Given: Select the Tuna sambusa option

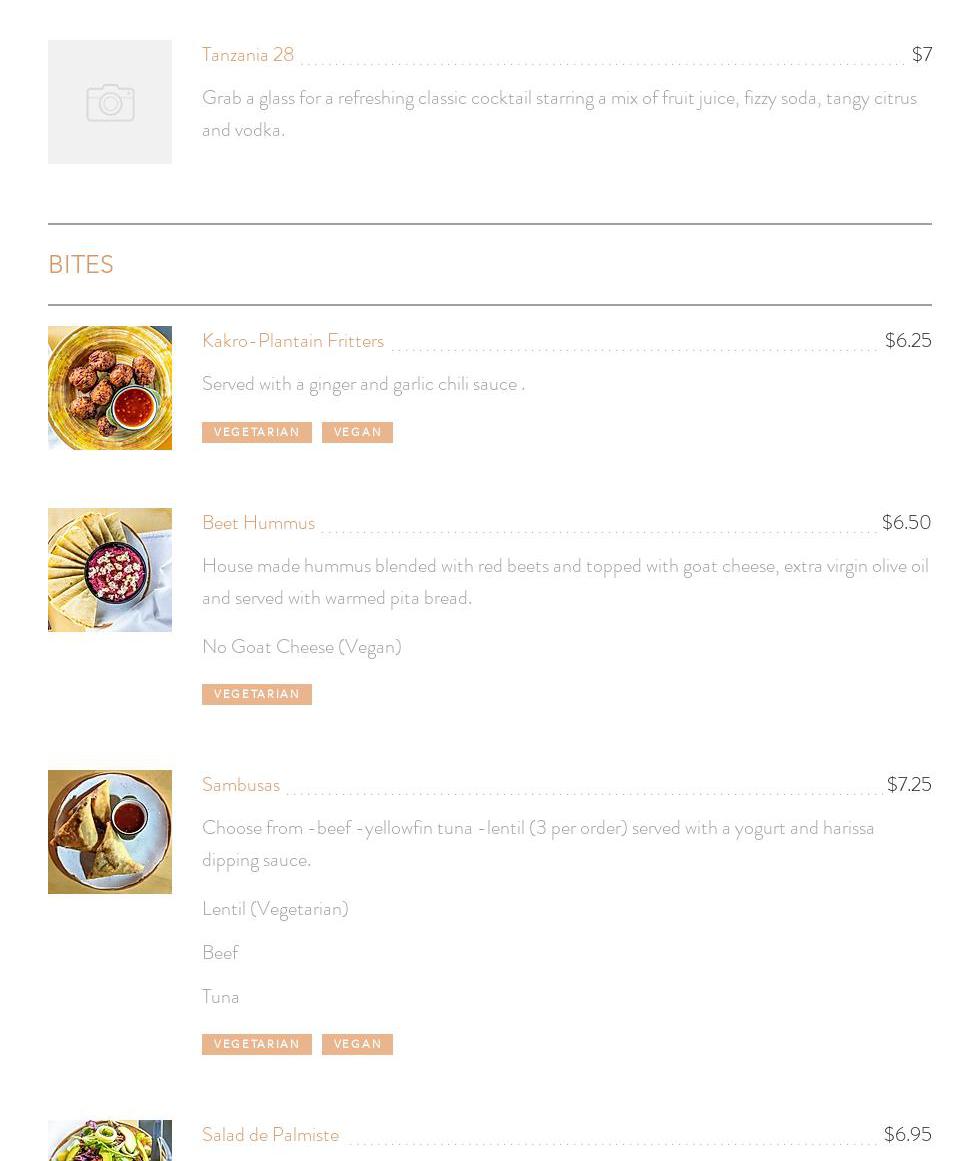Looking at the screenshot, I should [x=220, y=997].
